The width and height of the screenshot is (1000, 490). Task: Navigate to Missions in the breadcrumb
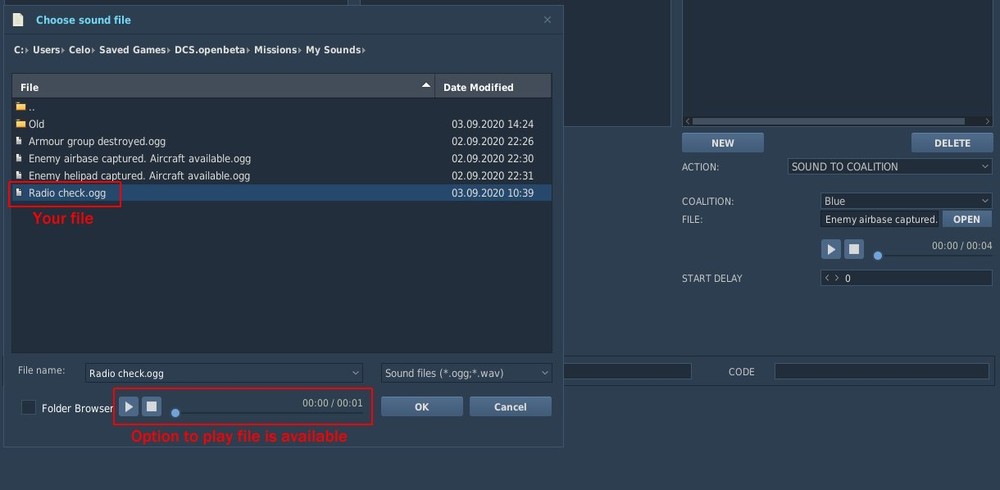276,50
